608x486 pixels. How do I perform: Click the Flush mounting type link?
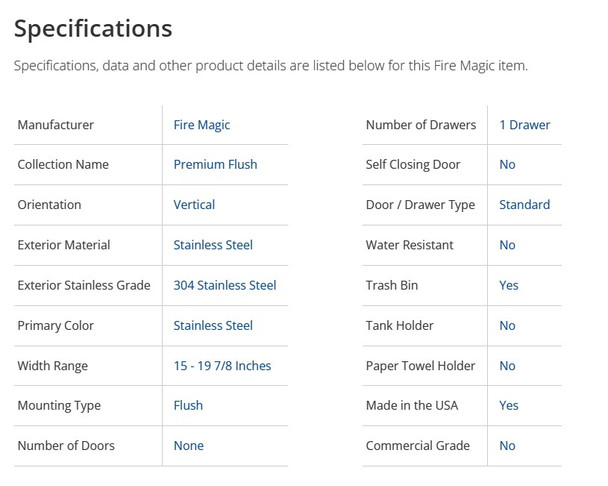188,406
